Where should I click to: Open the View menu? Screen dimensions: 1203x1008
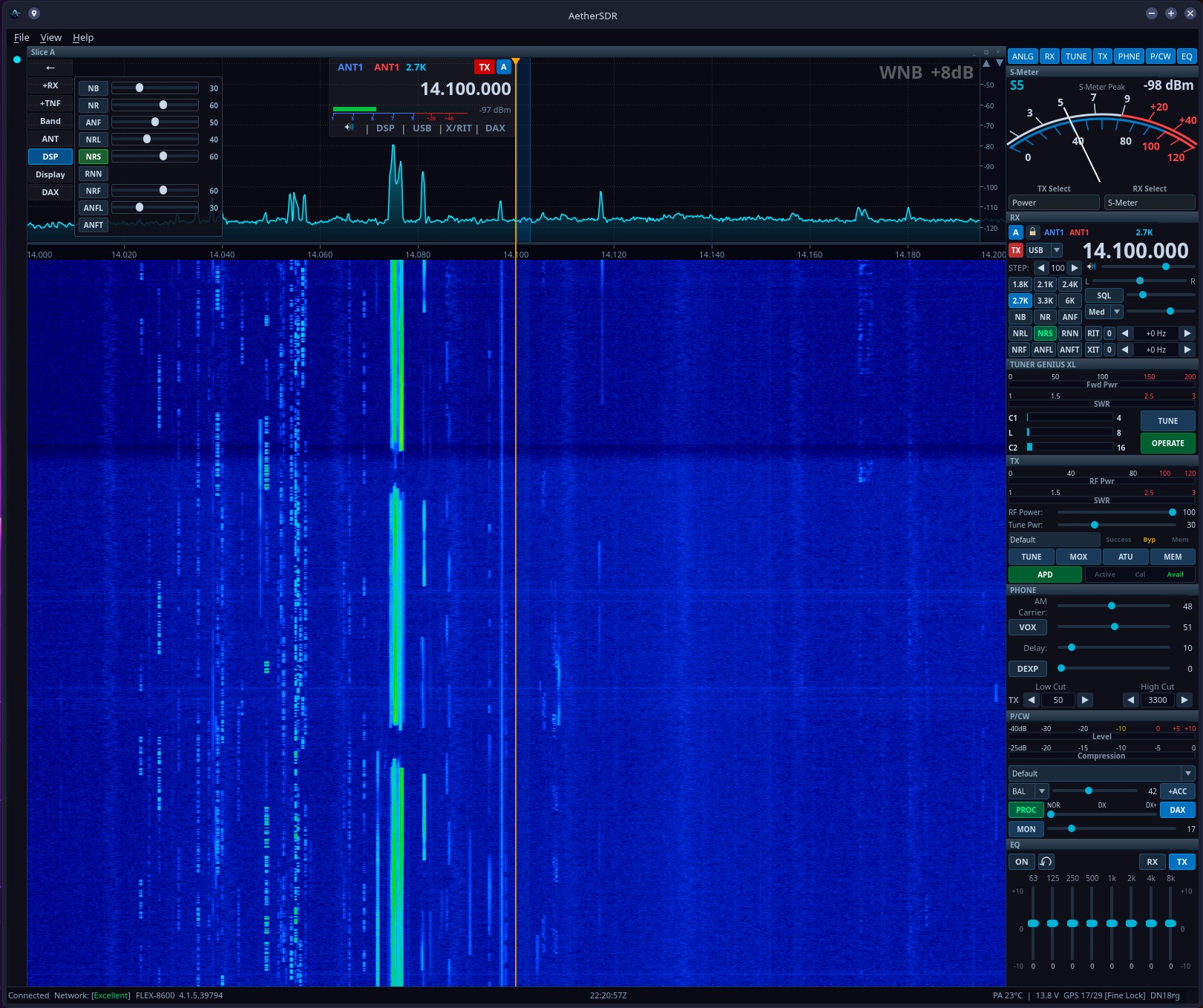[50, 37]
